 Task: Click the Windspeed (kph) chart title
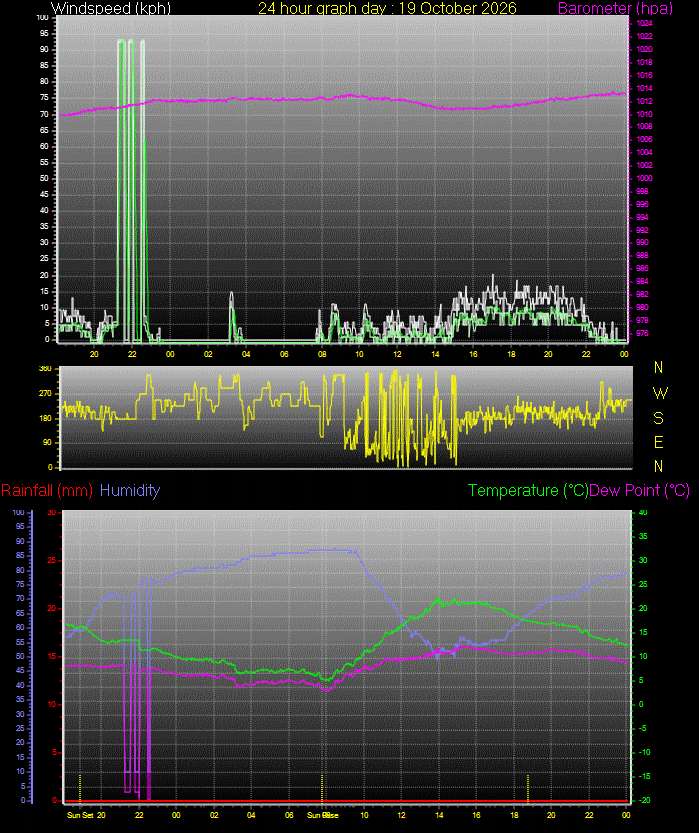point(110,8)
